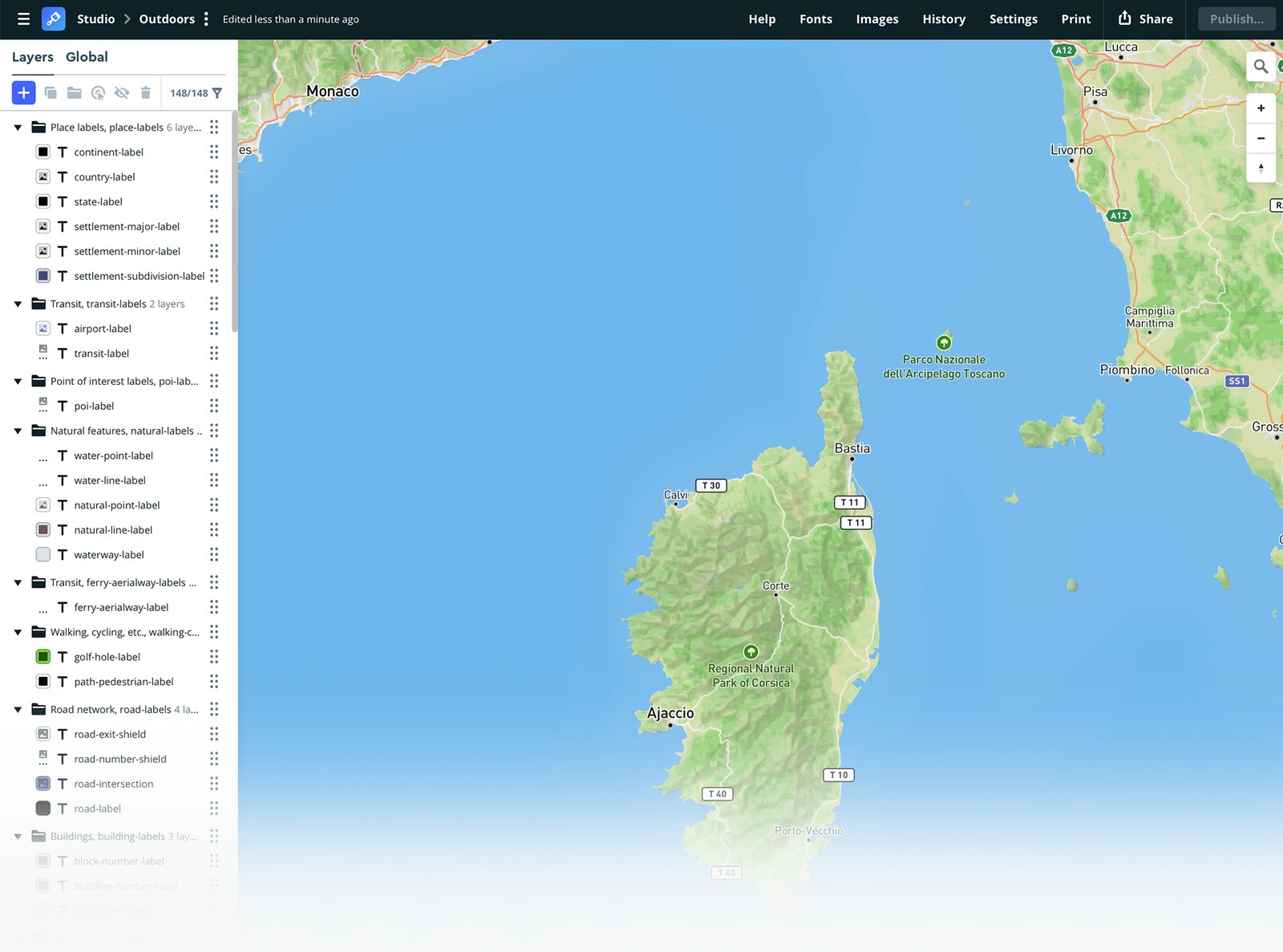Click the Mapbox Studio logo icon

(x=53, y=18)
